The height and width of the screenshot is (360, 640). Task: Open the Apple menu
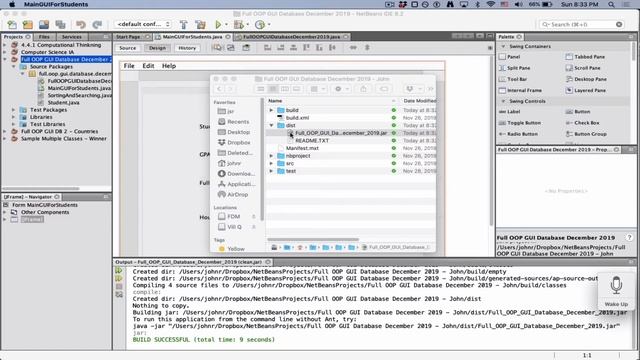click(12, 4)
